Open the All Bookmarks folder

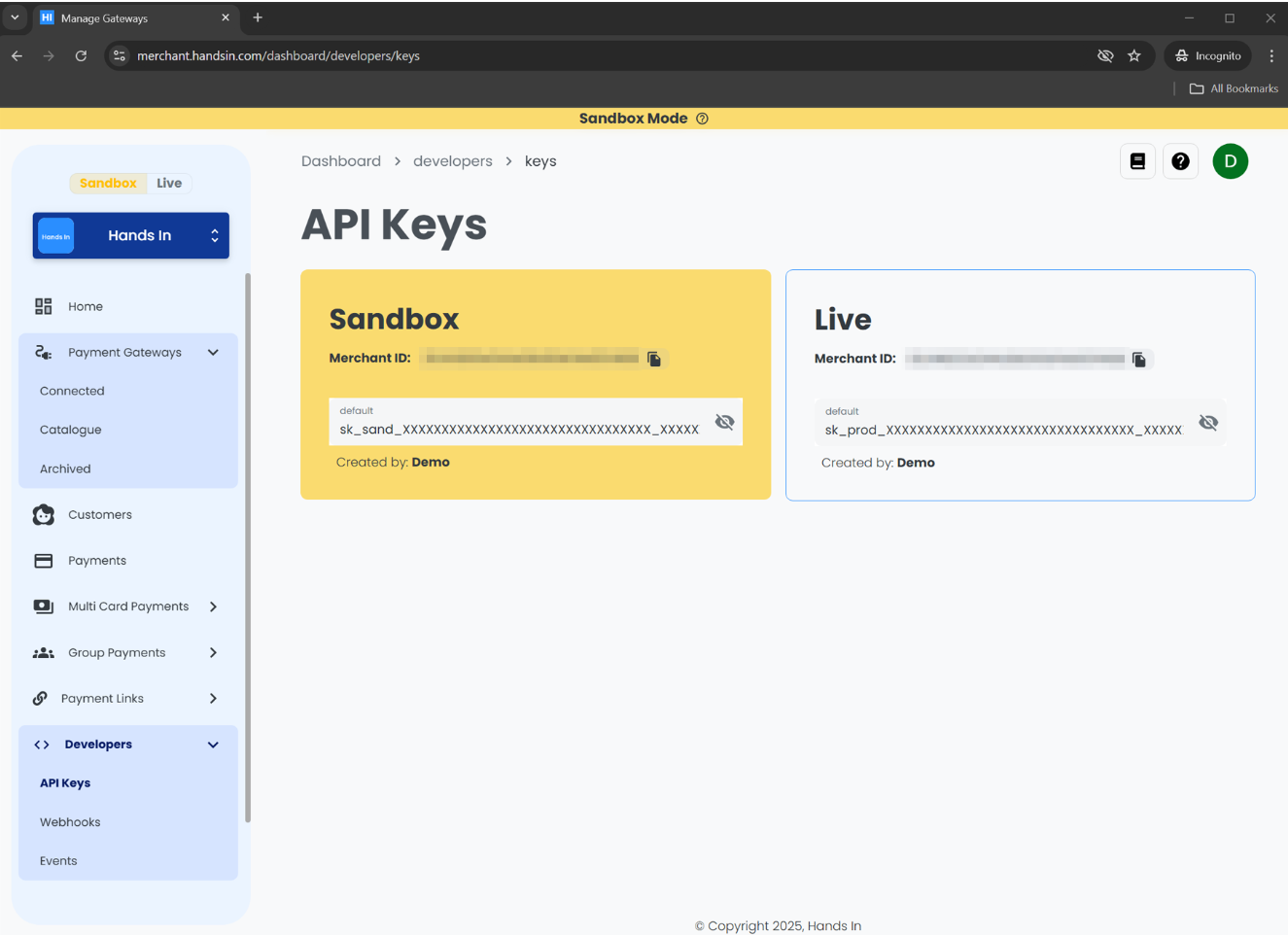point(1235,88)
